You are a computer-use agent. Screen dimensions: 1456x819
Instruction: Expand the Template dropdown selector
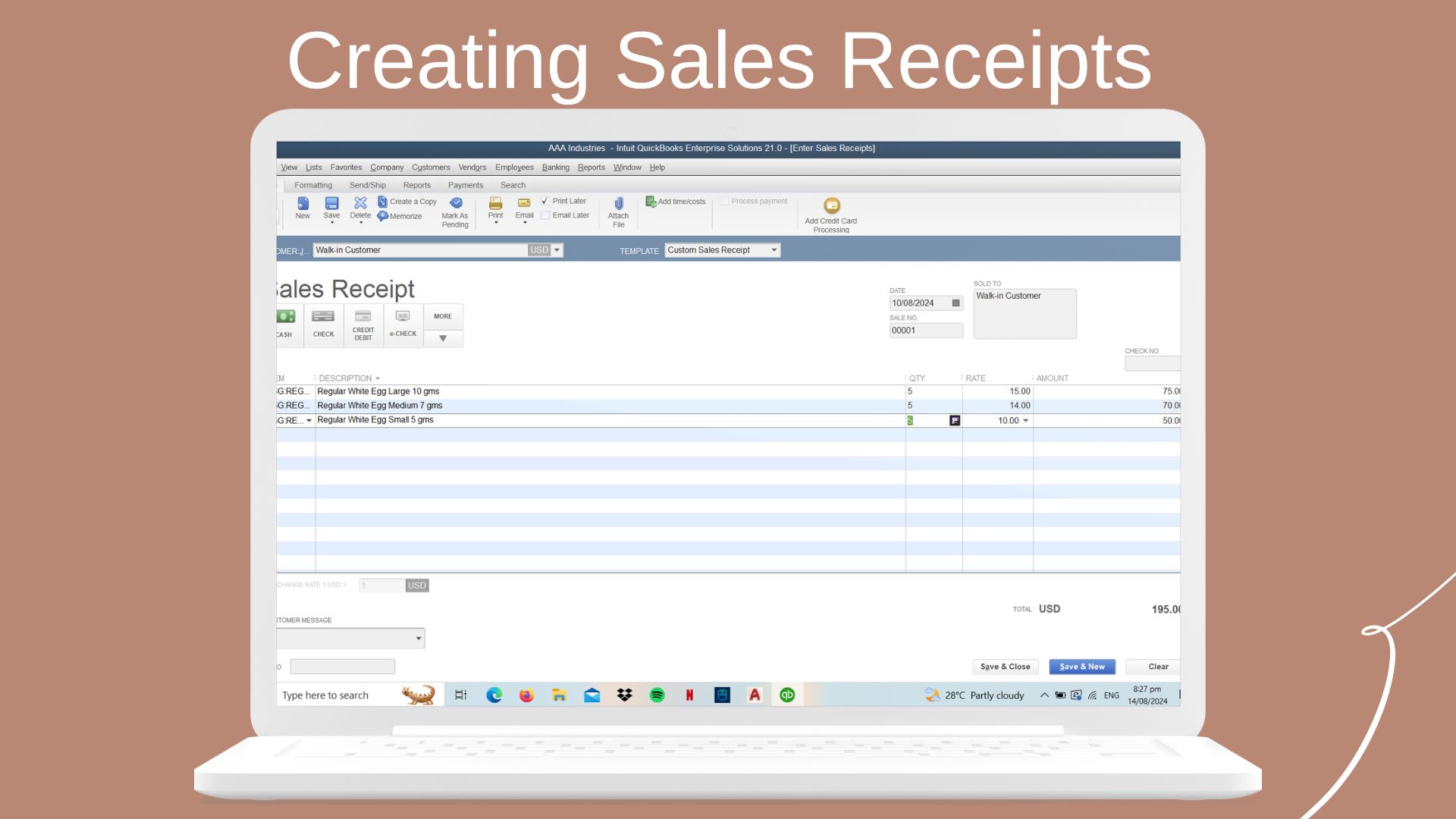click(774, 250)
